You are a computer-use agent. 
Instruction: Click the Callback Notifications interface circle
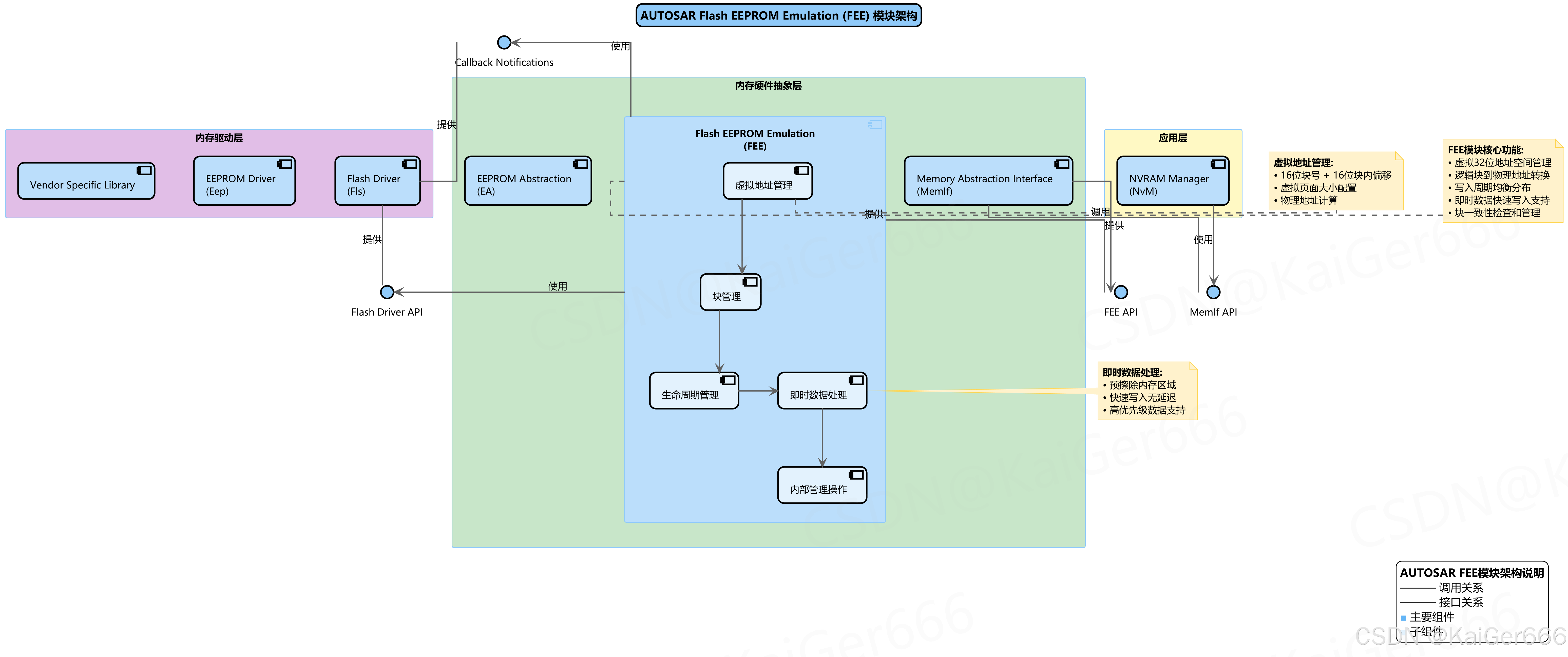click(504, 43)
